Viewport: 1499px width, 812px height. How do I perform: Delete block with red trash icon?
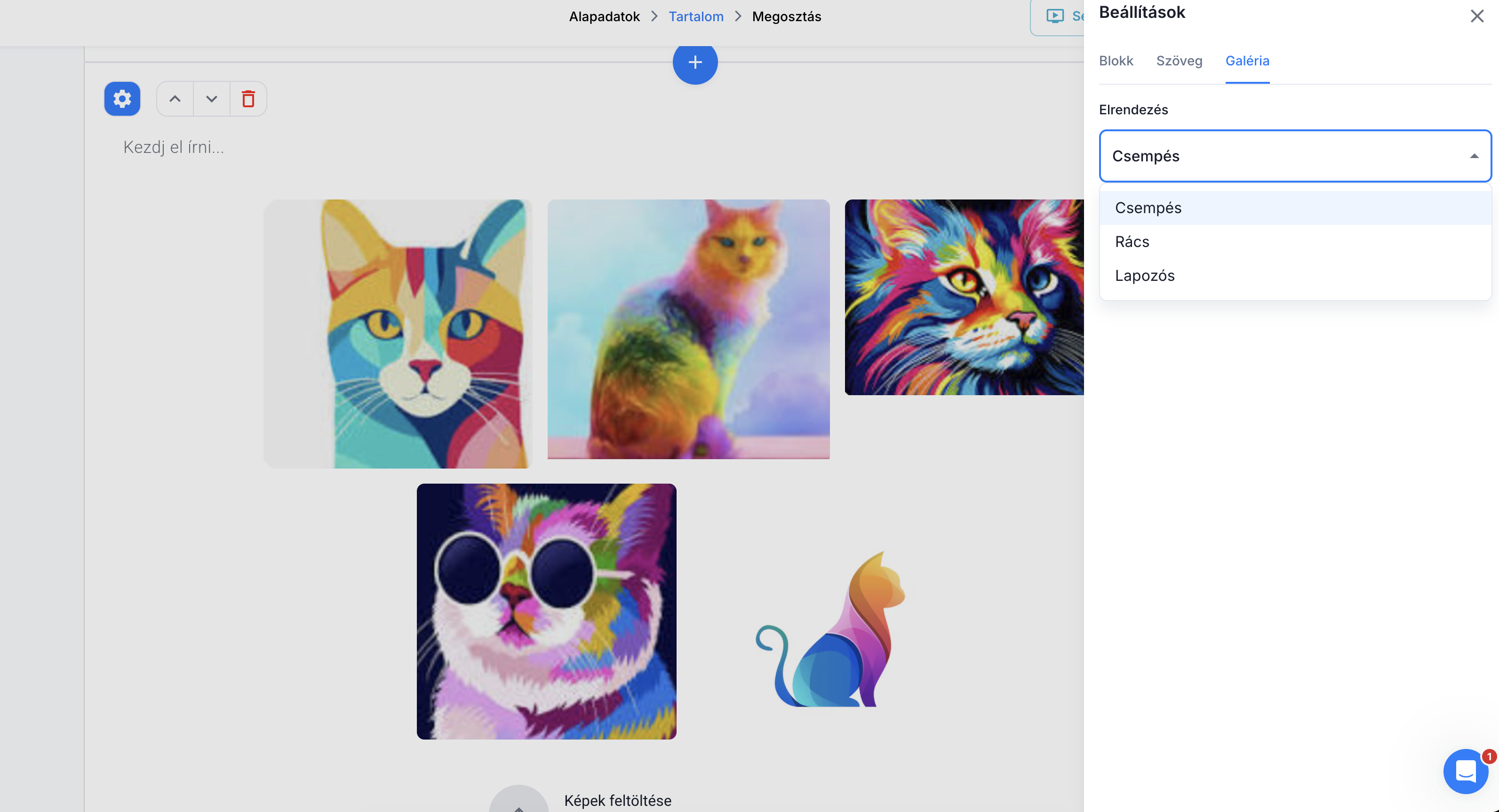click(x=248, y=99)
